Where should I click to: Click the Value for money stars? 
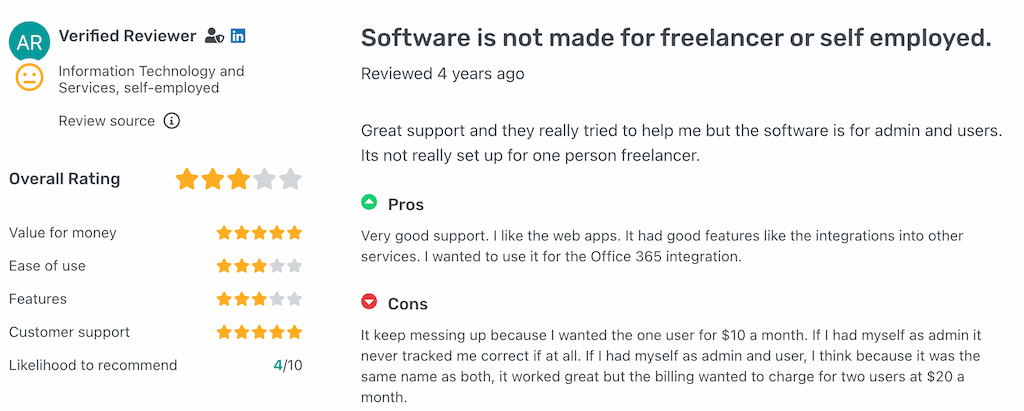point(259,233)
